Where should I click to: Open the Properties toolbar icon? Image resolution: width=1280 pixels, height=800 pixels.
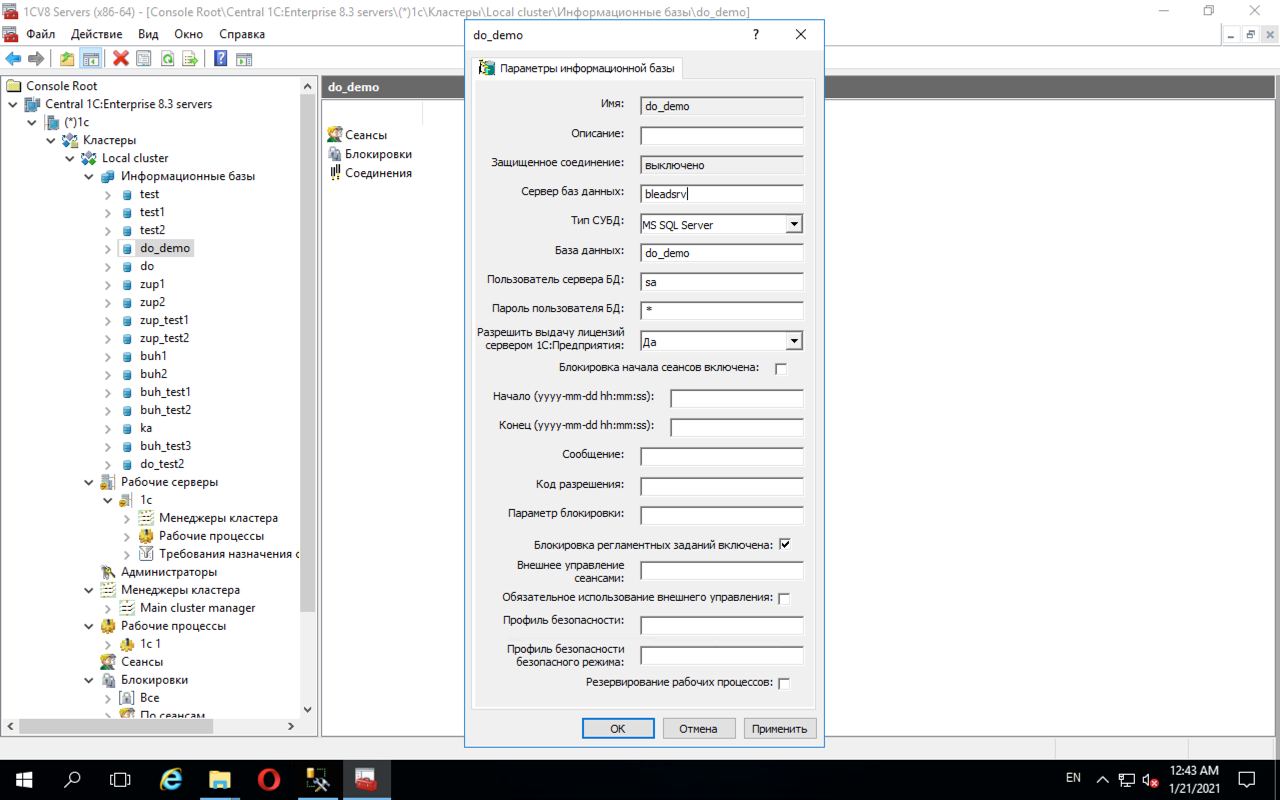(144, 59)
